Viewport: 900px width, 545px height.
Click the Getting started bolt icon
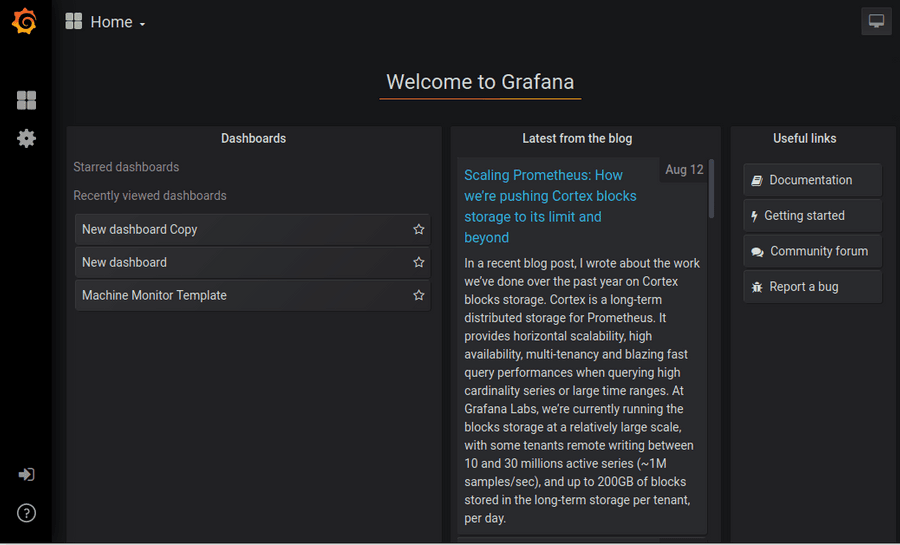[754, 216]
